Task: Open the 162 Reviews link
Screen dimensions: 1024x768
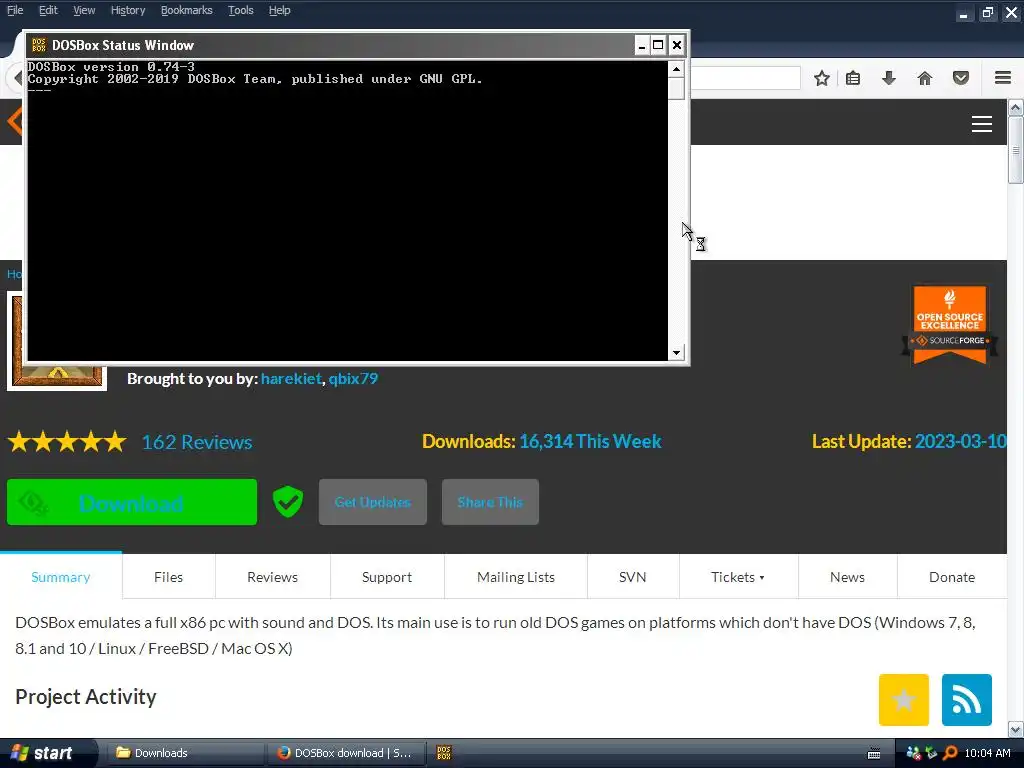Action: (x=197, y=442)
